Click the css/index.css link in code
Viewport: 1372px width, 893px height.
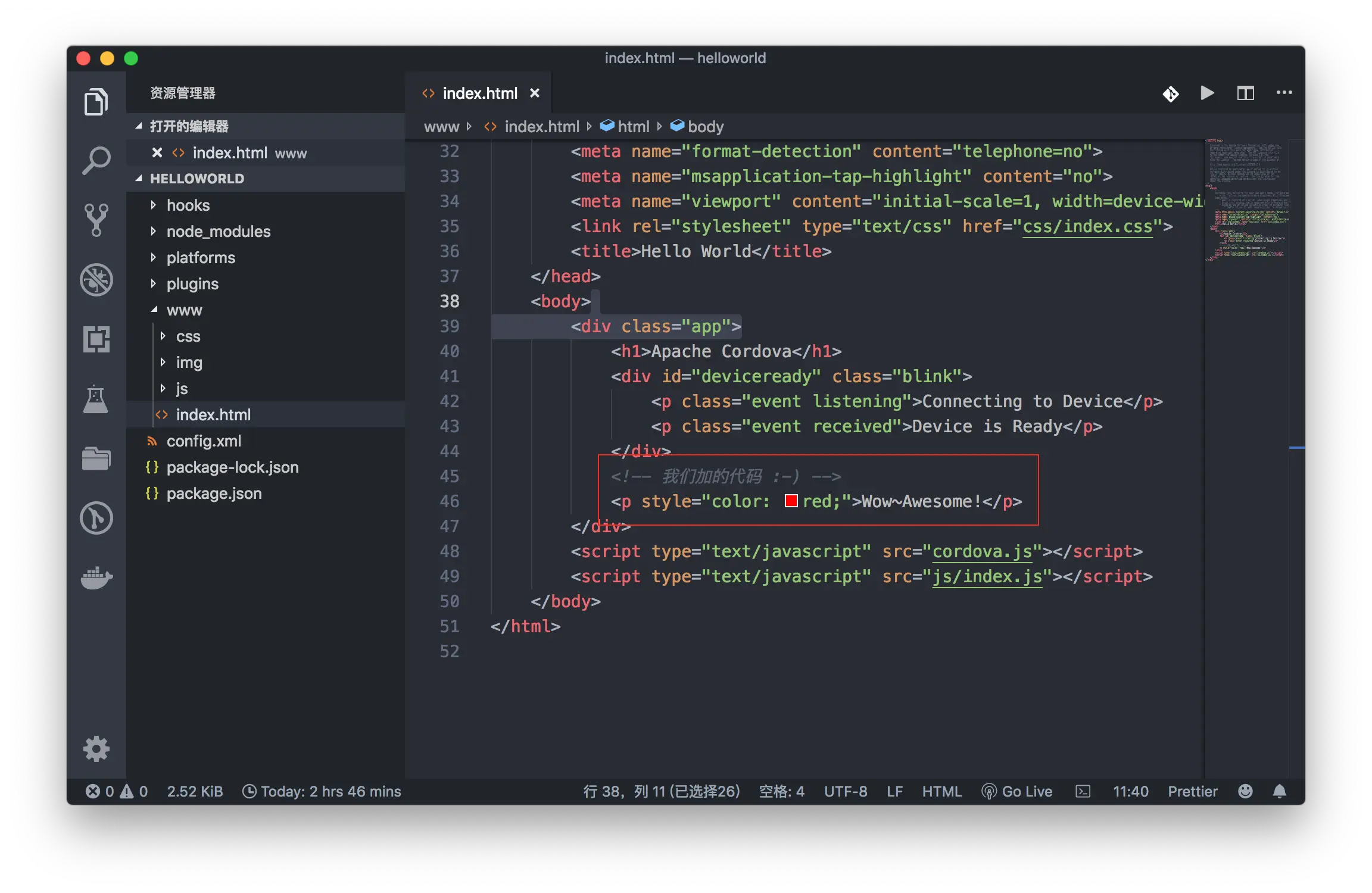pyautogui.click(x=1087, y=227)
